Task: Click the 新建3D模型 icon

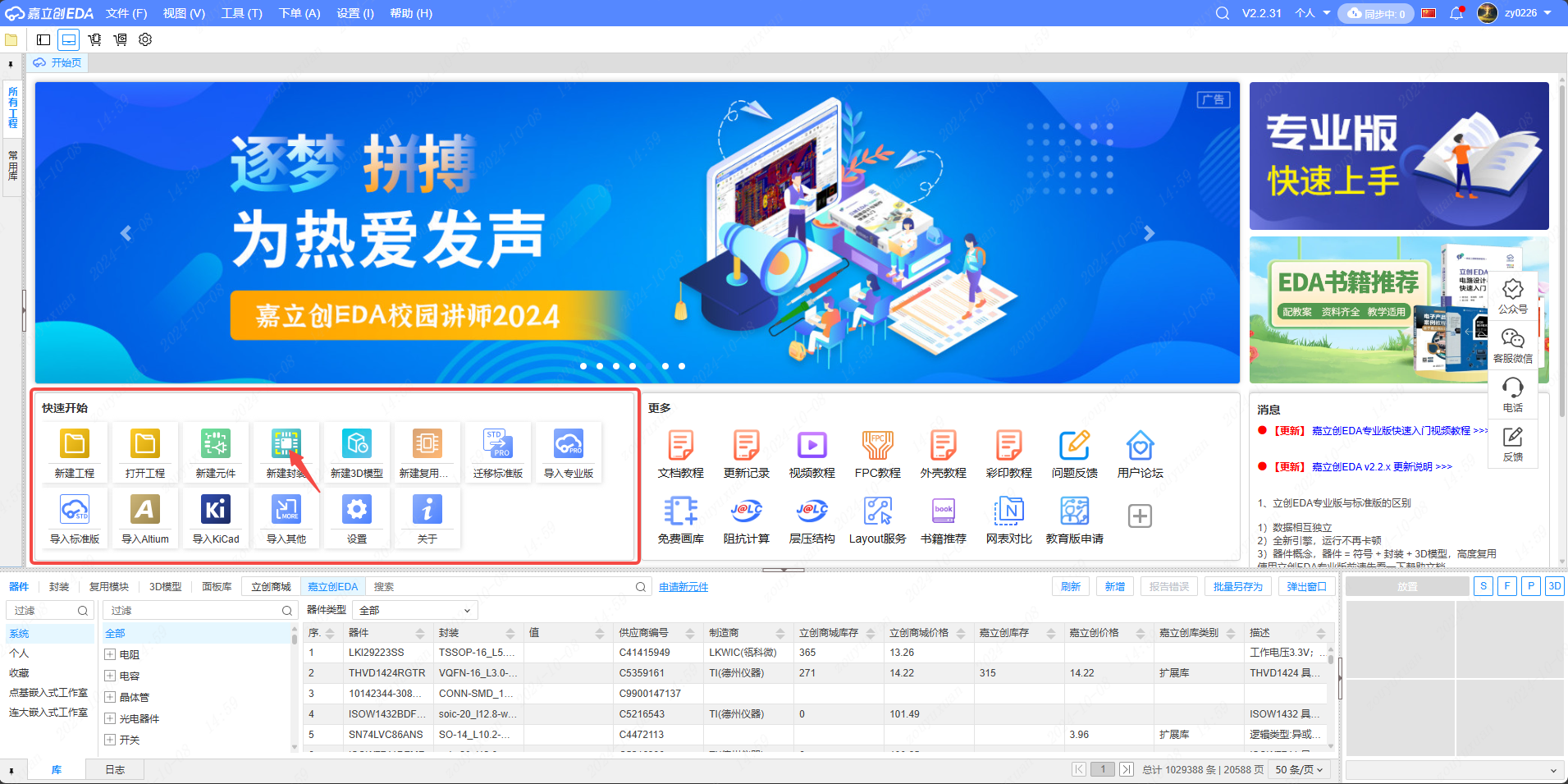Action: pyautogui.click(x=357, y=444)
